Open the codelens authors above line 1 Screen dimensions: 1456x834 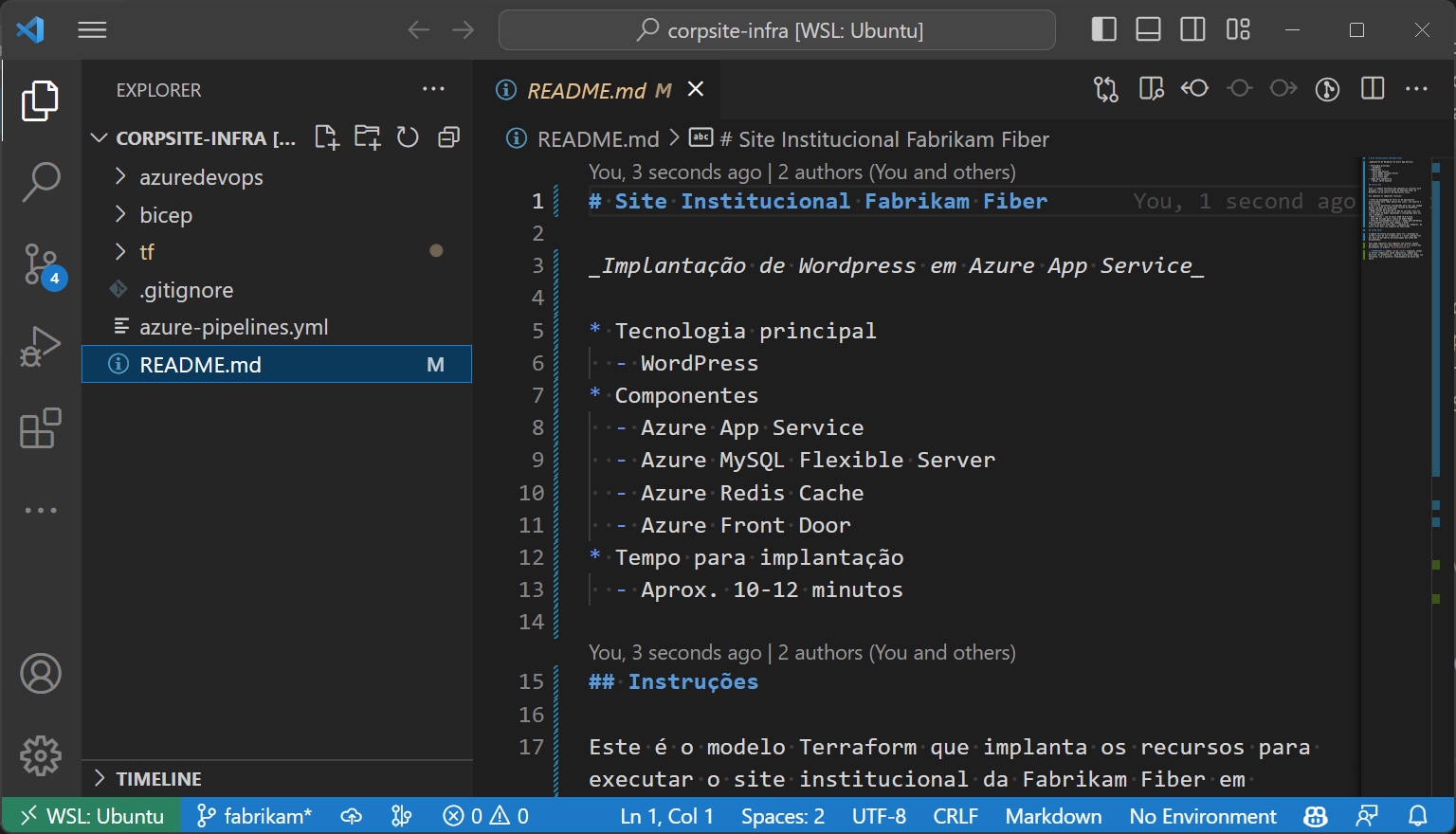[x=802, y=172]
